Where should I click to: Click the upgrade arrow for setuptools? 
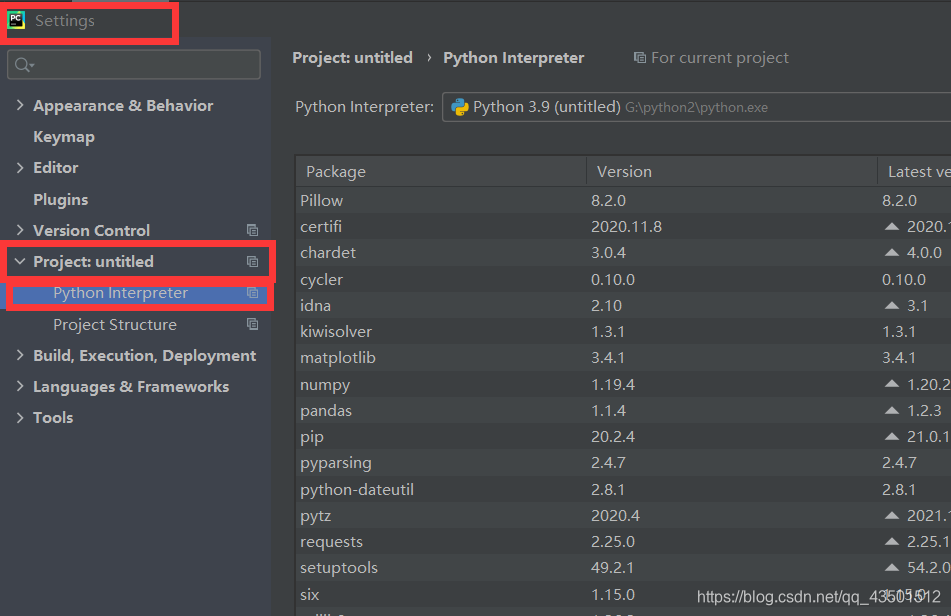click(892, 568)
